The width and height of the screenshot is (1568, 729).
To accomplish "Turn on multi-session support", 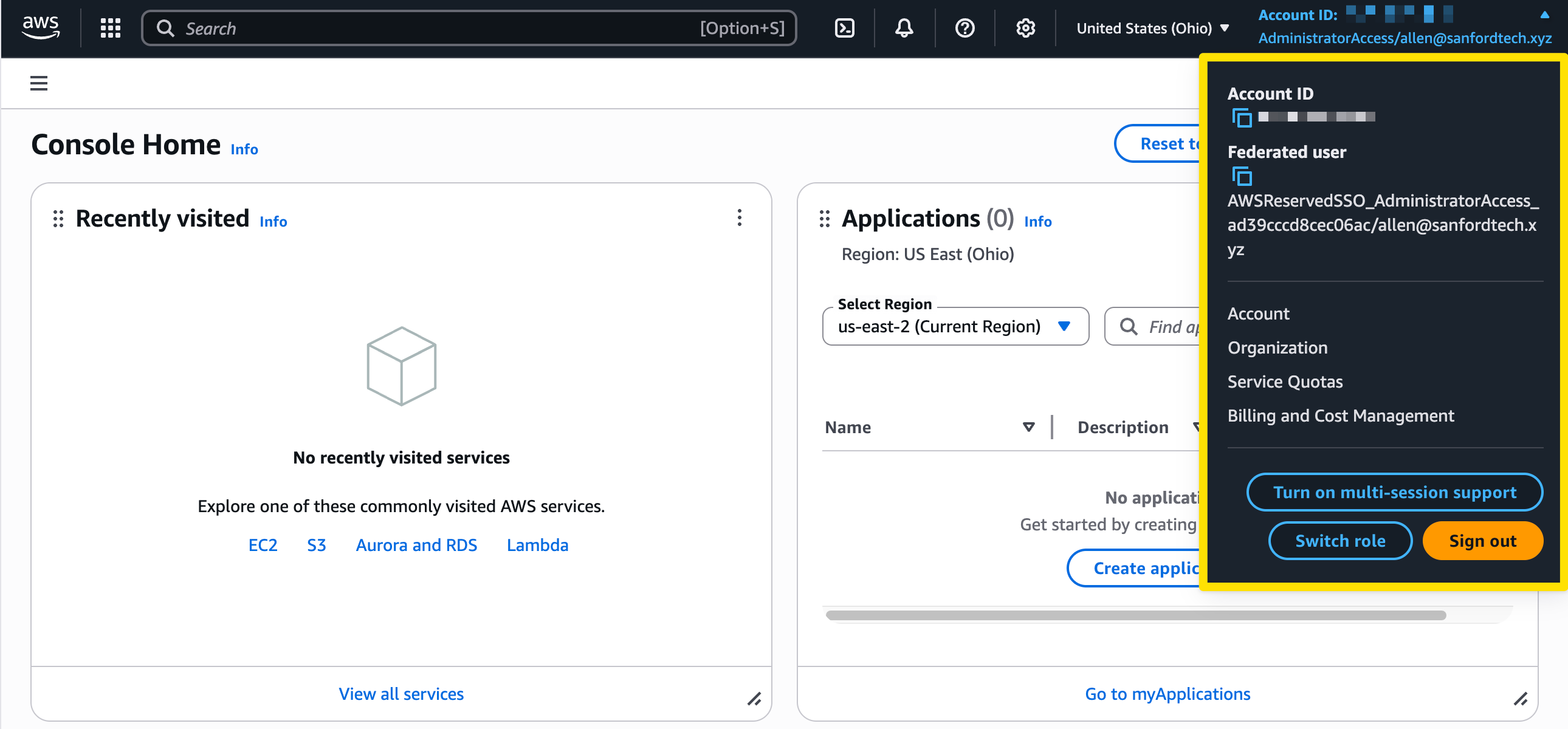I will click(x=1395, y=492).
